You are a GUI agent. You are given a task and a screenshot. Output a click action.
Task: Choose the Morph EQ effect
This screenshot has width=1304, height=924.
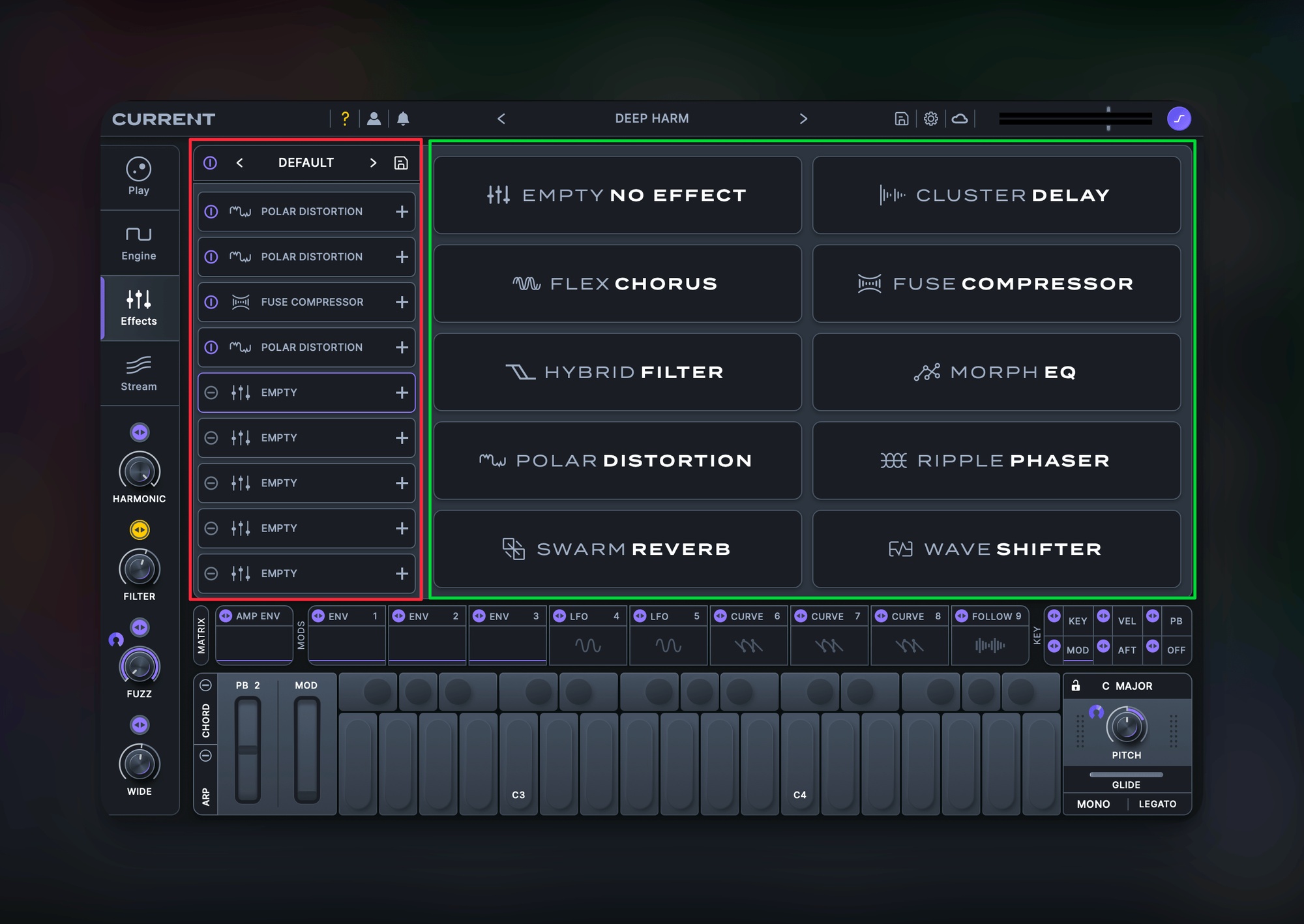996,372
